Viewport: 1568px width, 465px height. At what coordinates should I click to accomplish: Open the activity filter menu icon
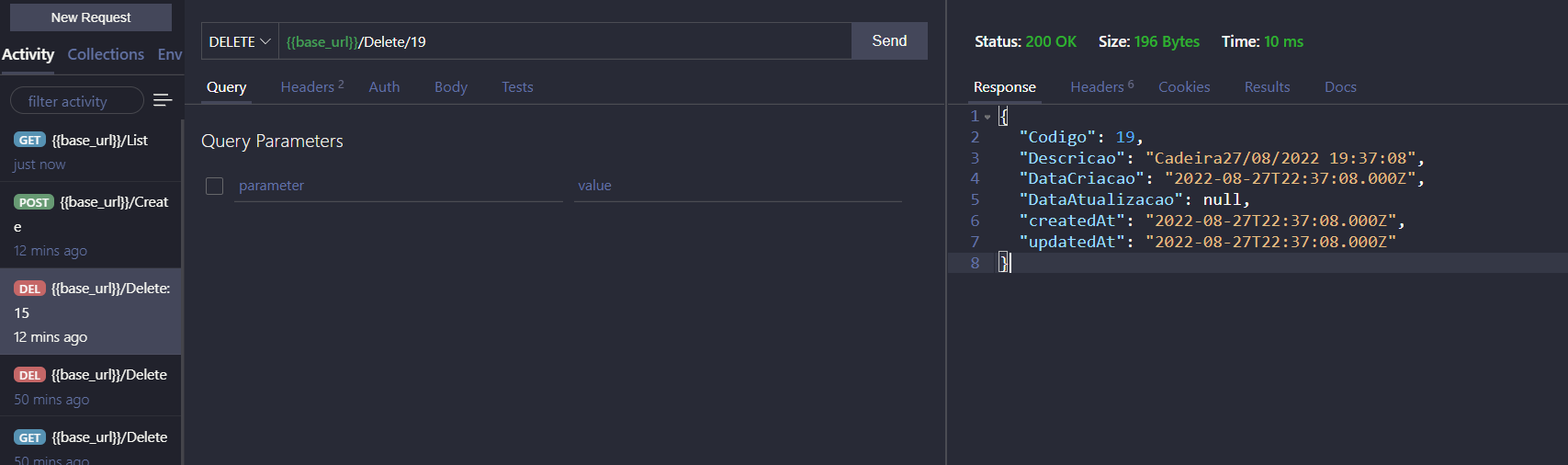(163, 100)
